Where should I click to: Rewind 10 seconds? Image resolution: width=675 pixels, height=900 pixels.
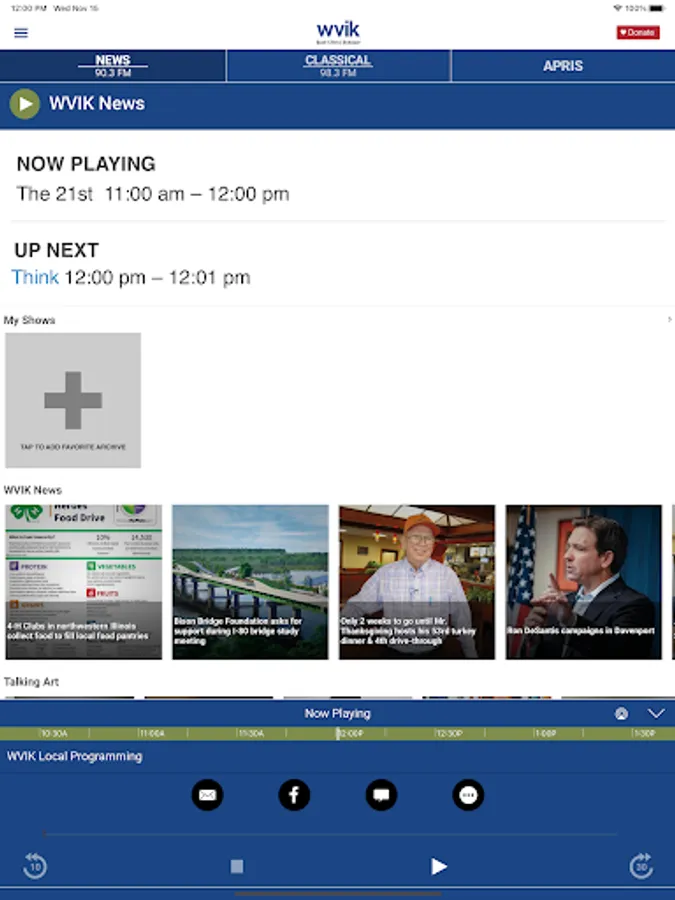35,866
